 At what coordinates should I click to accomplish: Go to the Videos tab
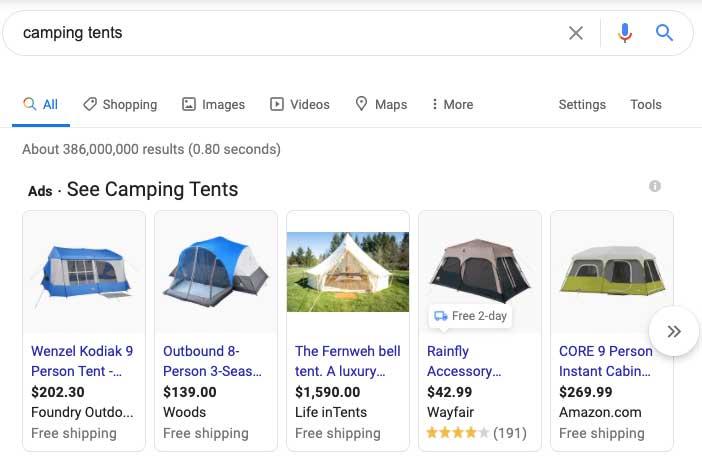300,104
